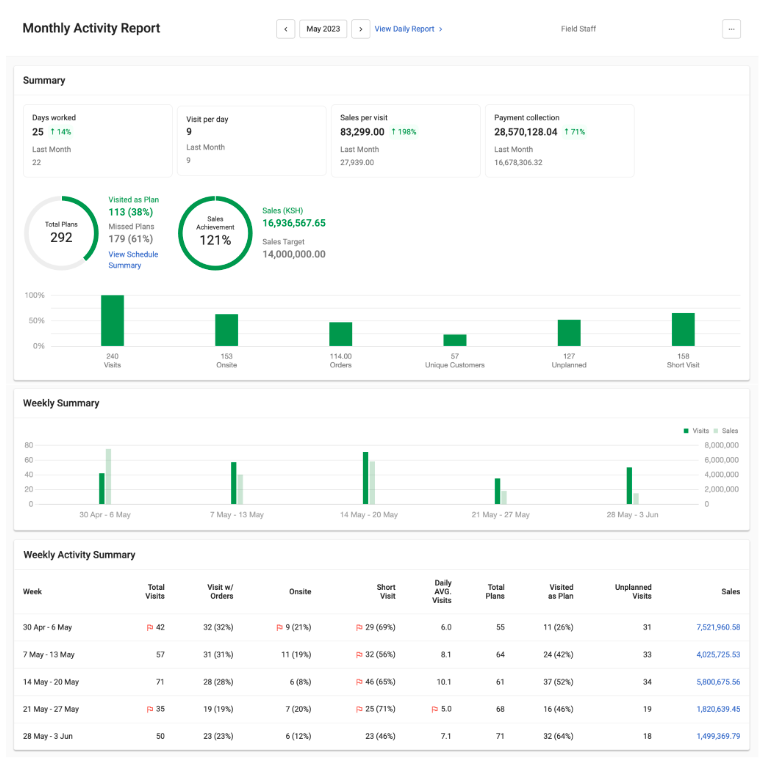Screen dimensions: 759x758
Task: Click the red flag beside 29 (69%) short visit
Action: tap(359, 627)
